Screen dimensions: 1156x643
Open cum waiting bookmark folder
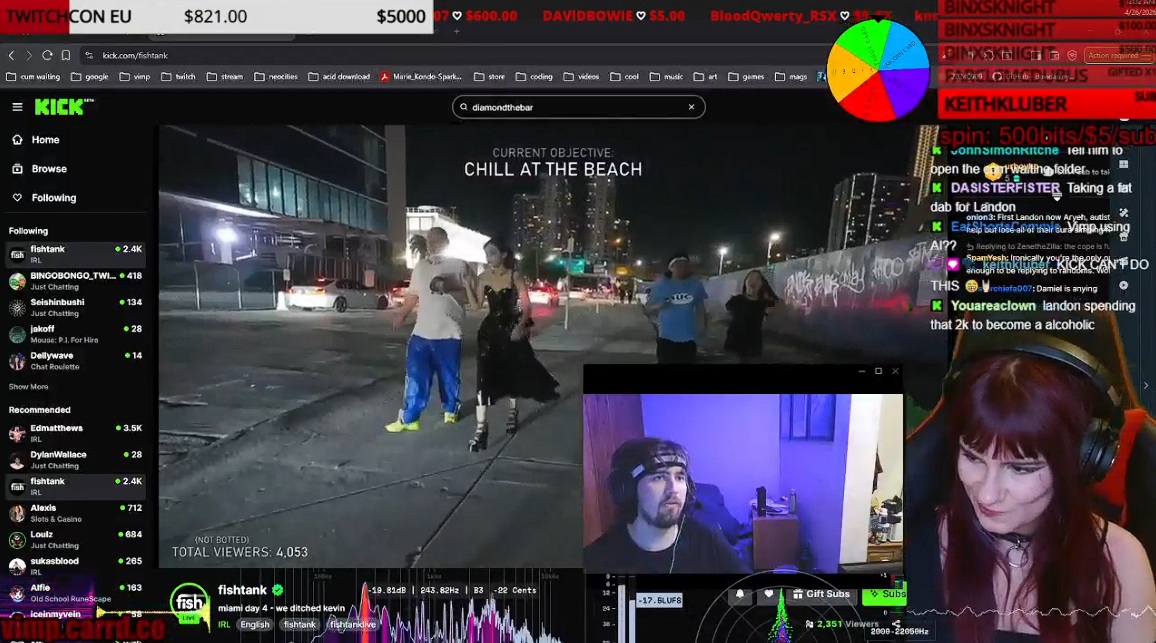(x=33, y=77)
